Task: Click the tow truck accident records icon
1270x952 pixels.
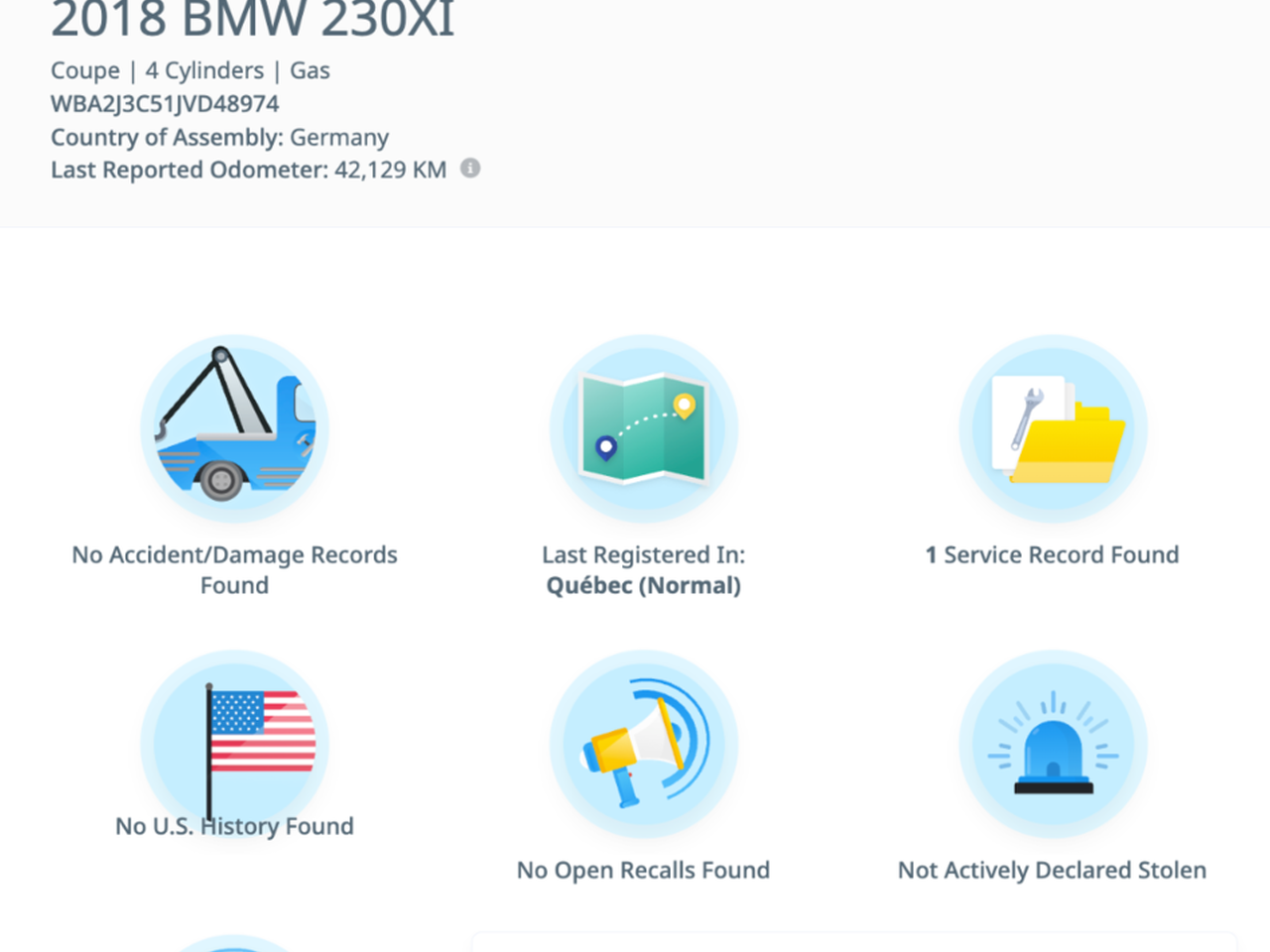Action: pos(234,428)
